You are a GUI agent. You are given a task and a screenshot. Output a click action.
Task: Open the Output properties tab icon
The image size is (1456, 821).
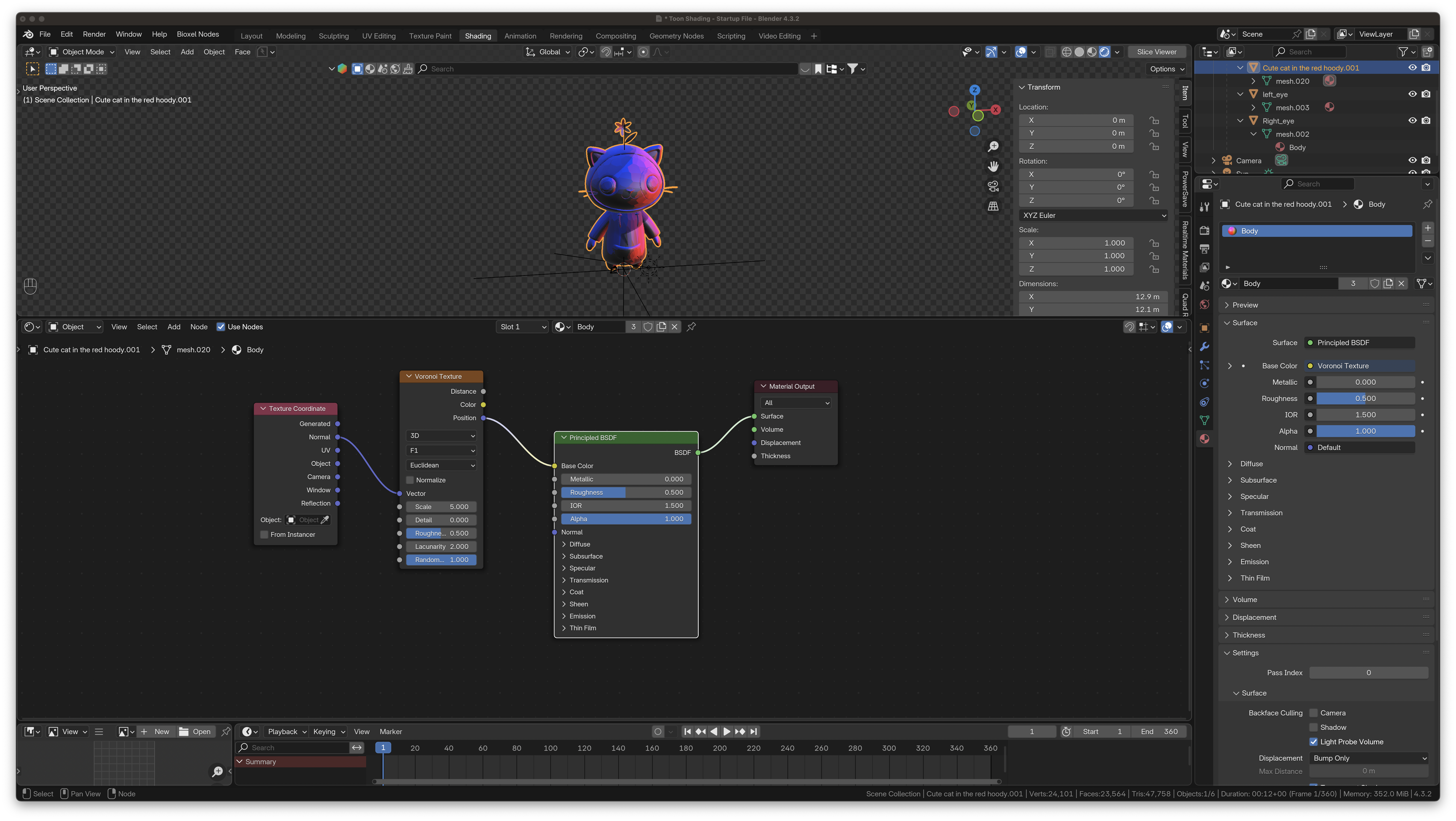pos(1204,249)
